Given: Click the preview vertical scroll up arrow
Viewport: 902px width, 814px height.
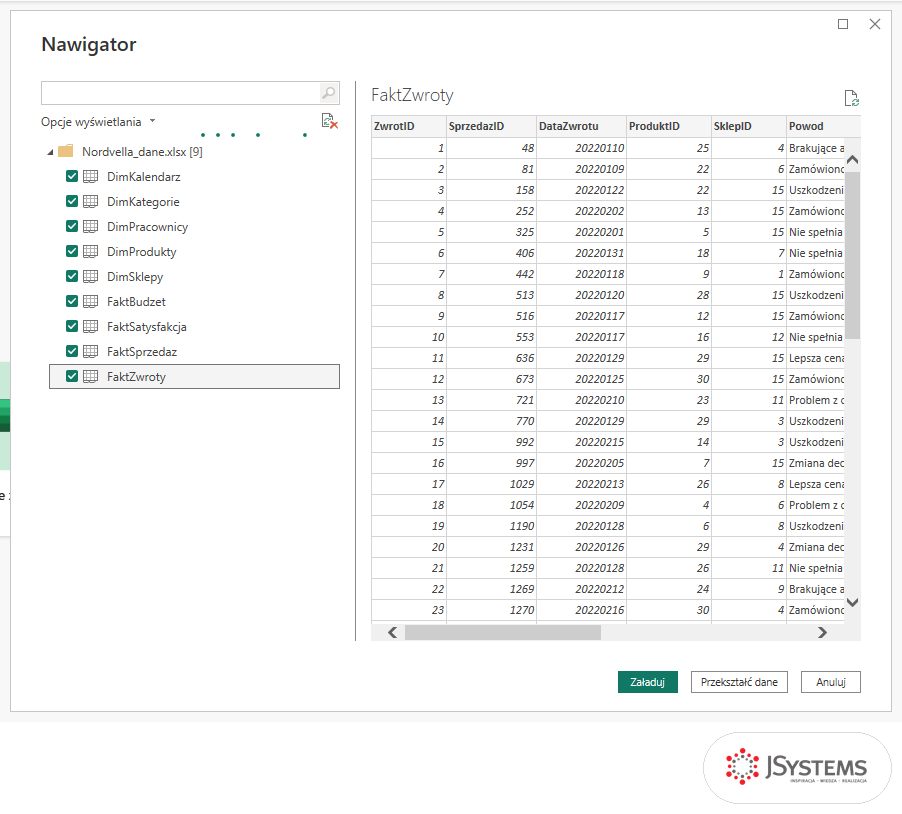Looking at the screenshot, I should [x=853, y=160].
